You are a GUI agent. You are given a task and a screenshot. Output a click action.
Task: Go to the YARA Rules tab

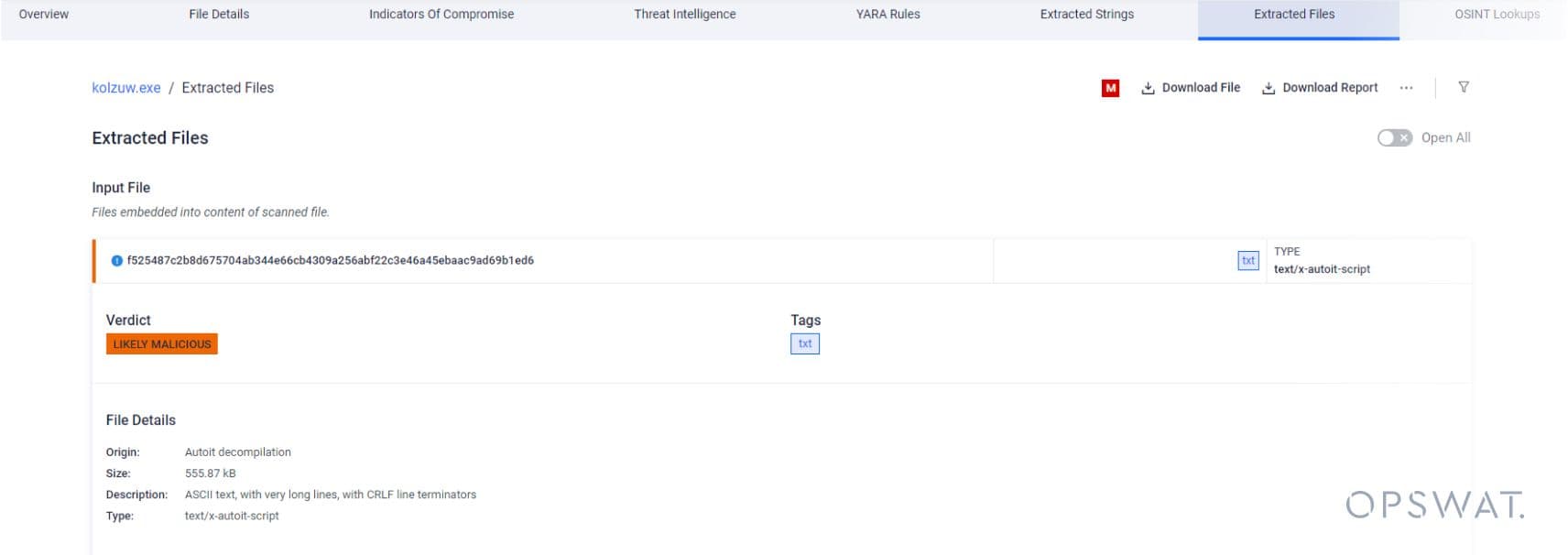(888, 15)
